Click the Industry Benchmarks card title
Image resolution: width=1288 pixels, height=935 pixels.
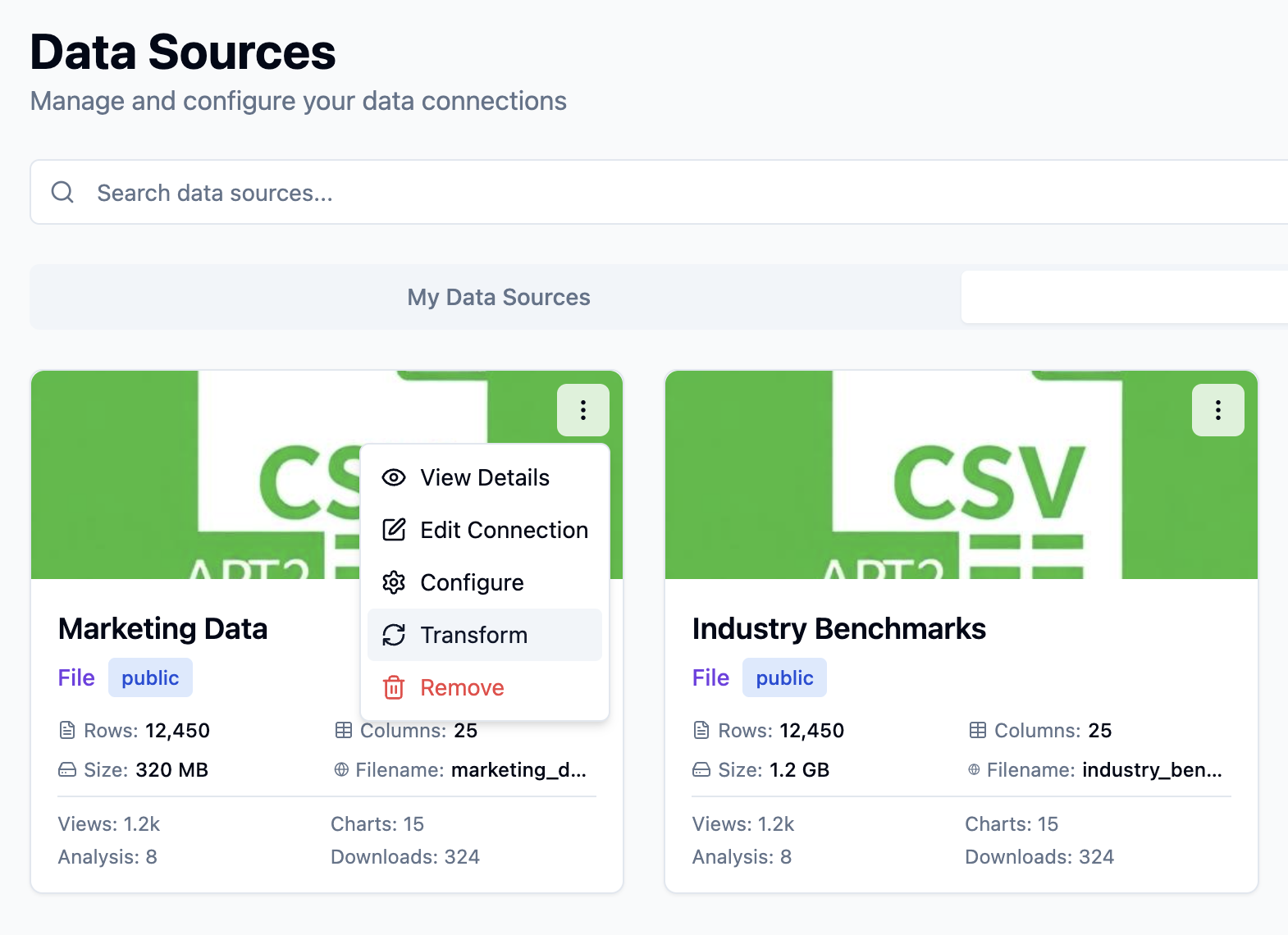(838, 629)
